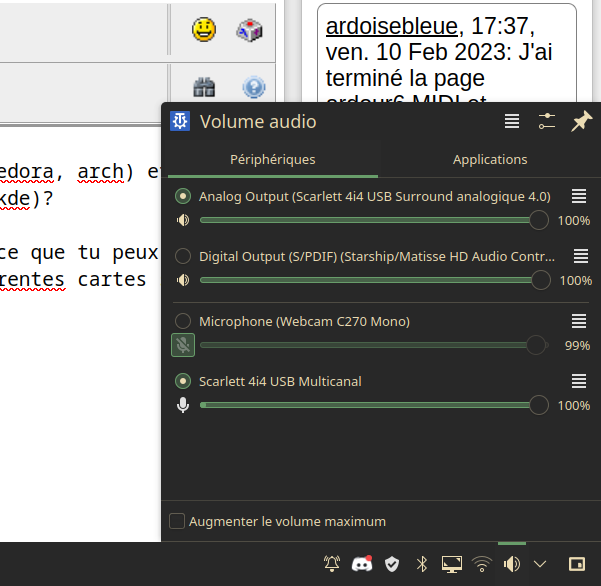This screenshot has width=601, height=586.
Task: Click the display monitor tray icon
Action: pos(452,564)
